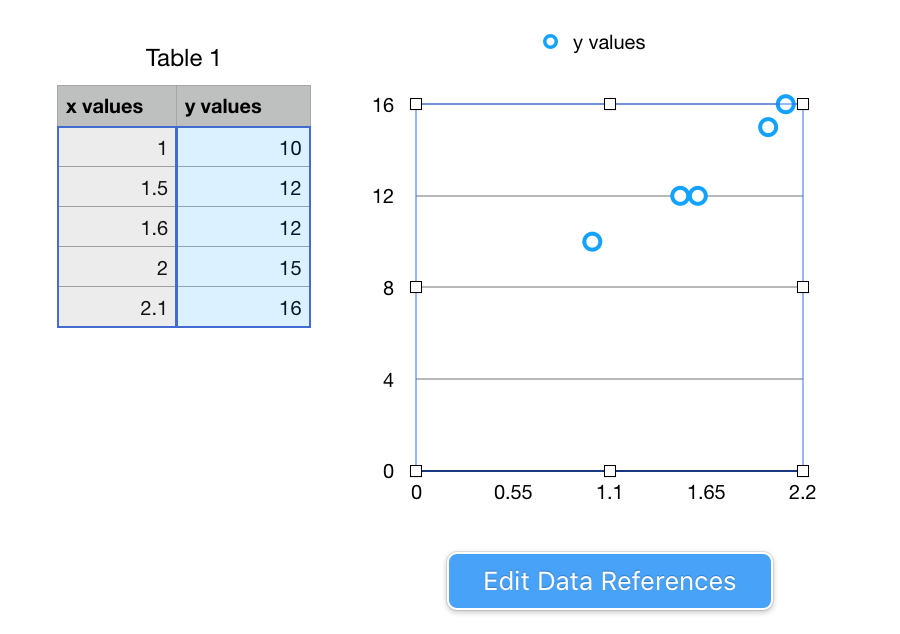Click chart left-middle resize handle
Viewport: 900px width, 634px height.
tap(416, 287)
